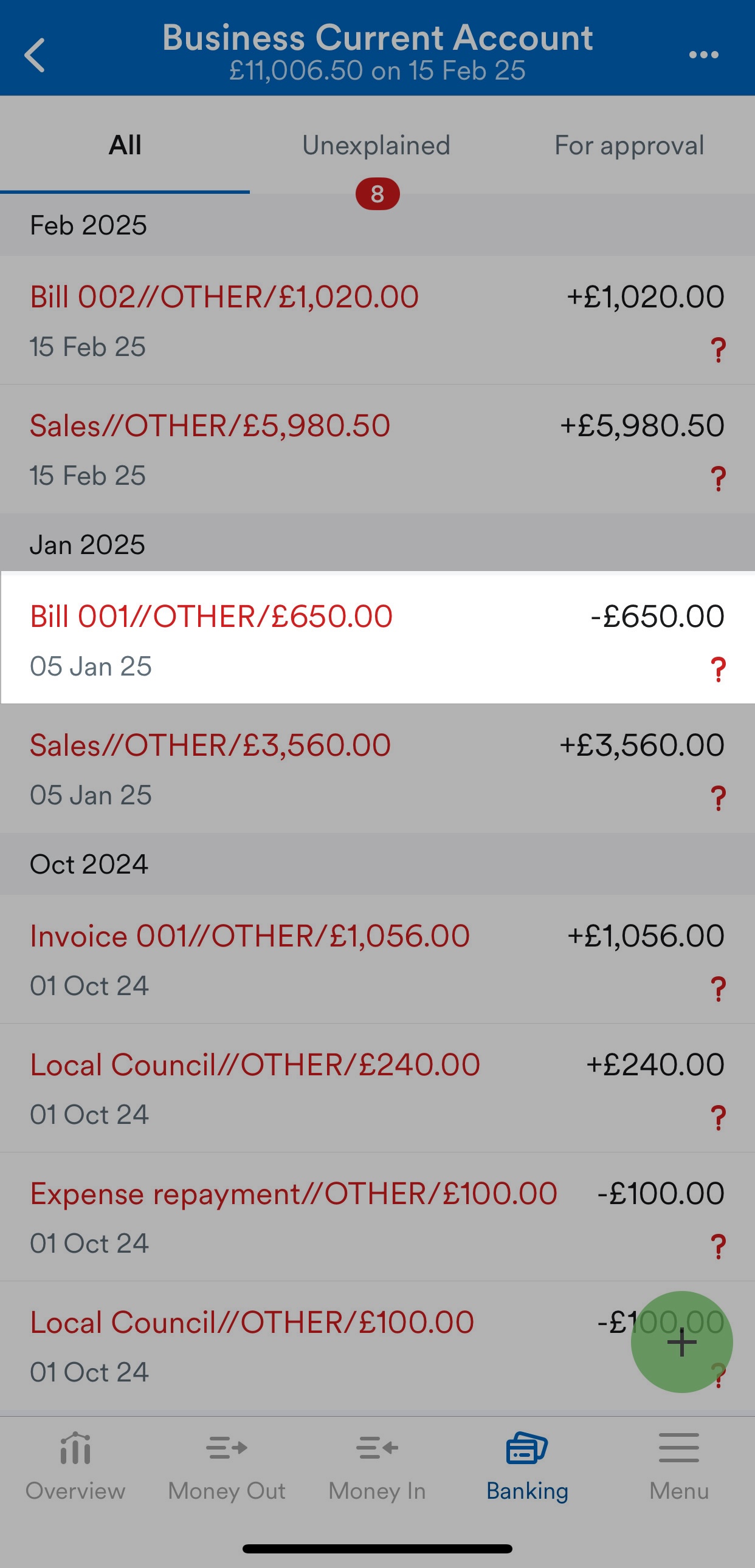Open Bill 002//OTHER/£1,020.00 transaction
Image resolution: width=755 pixels, height=1568 pixels.
[377, 320]
